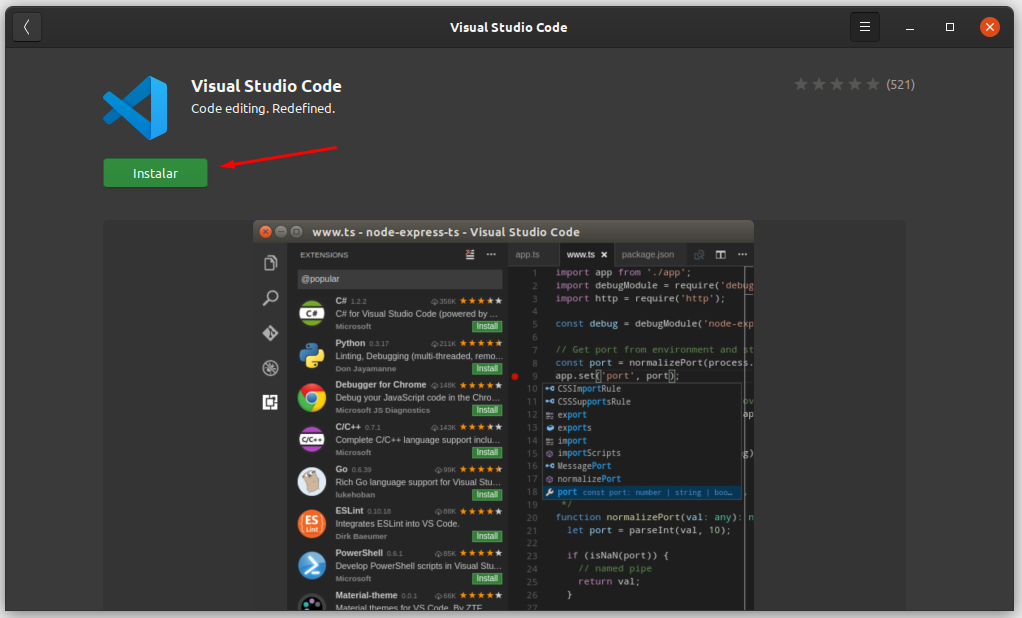The height and width of the screenshot is (618, 1022).
Task: Open the editor's More Actions ellipsis menu
Action: pos(742,254)
